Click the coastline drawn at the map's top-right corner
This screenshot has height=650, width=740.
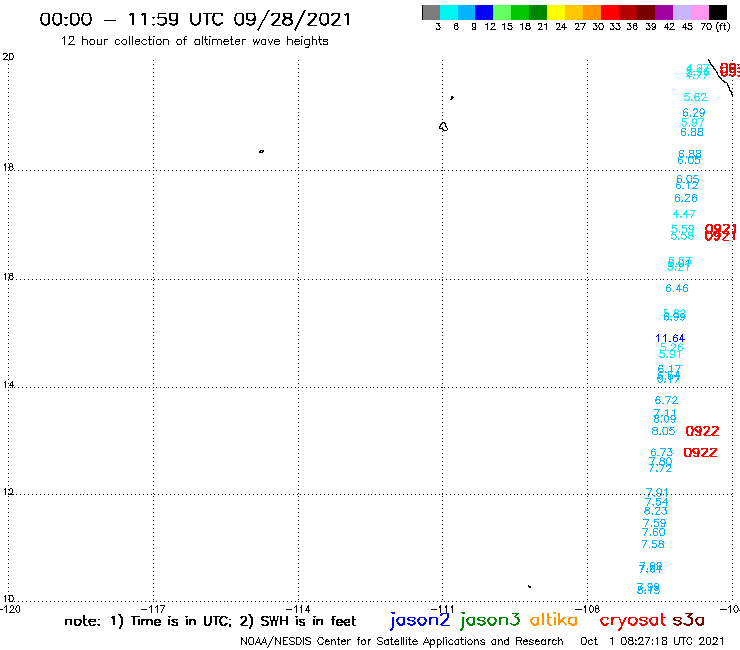click(x=721, y=78)
